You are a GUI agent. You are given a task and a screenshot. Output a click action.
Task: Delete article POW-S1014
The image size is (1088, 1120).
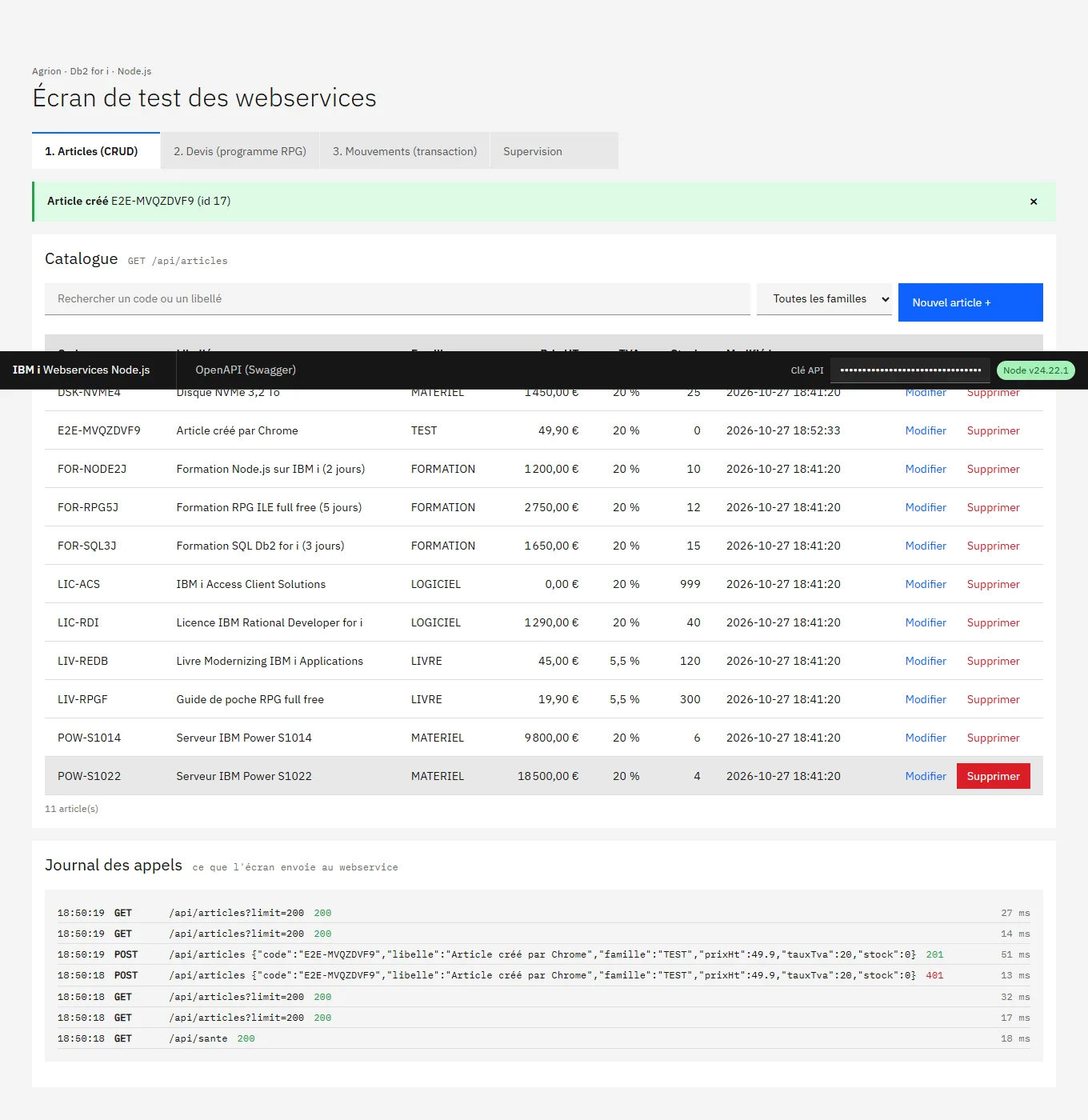[993, 738]
